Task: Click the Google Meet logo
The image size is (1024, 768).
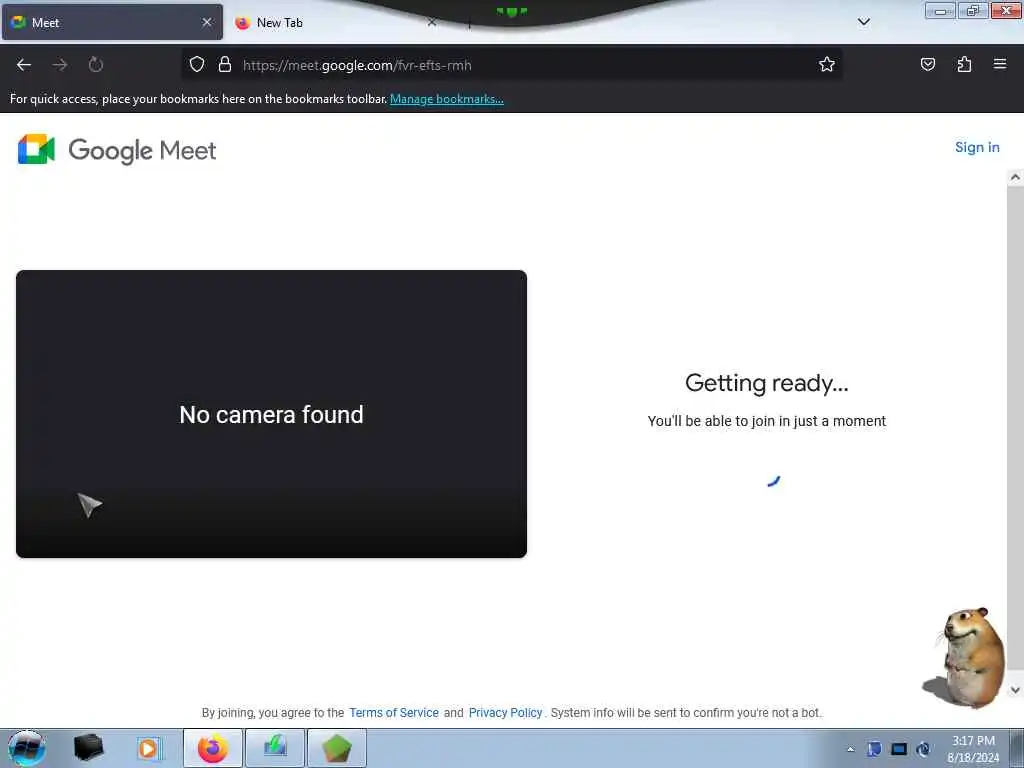Action: (117, 150)
